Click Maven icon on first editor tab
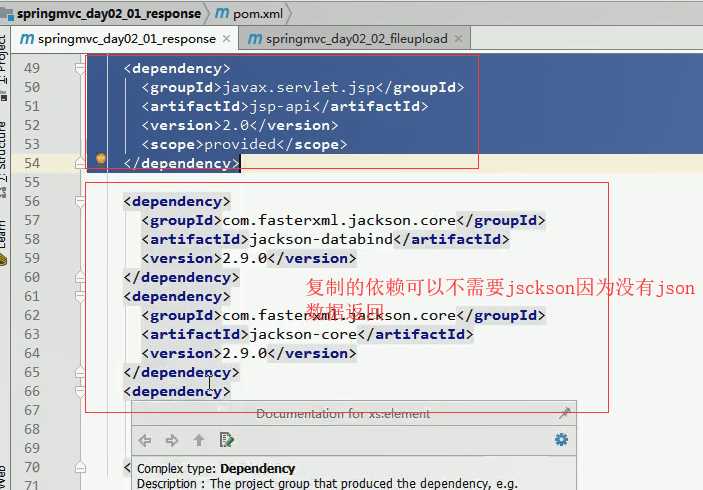 tap(27, 39)
